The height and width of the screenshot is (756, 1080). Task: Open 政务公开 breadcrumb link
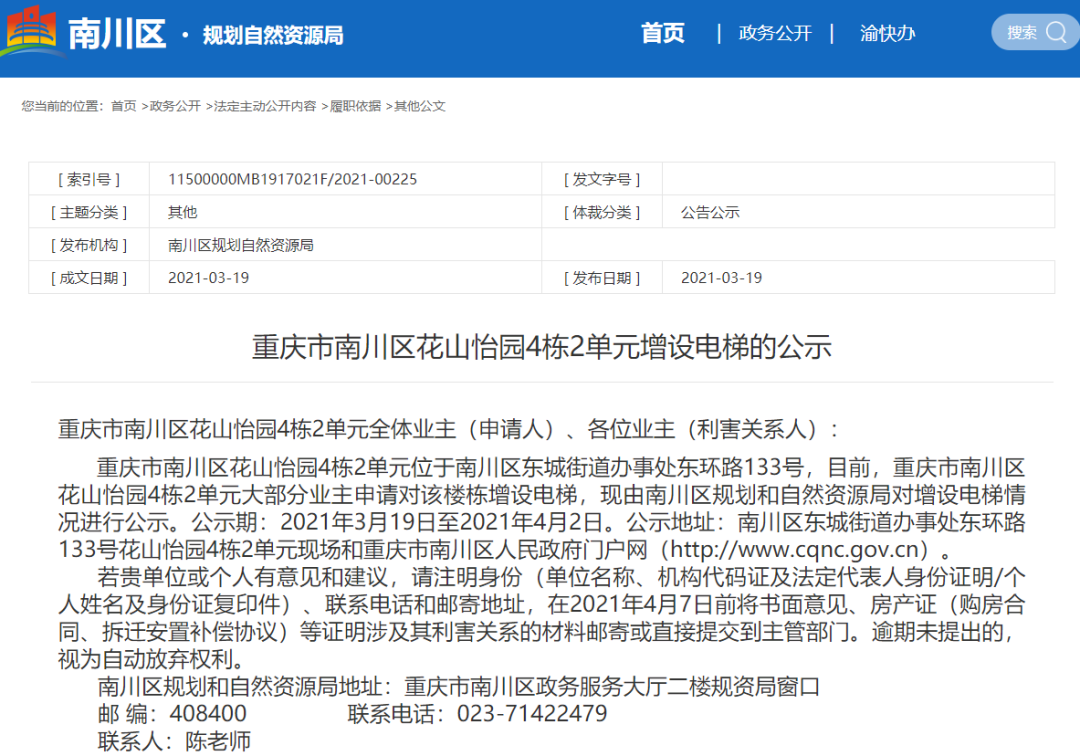pyautogui.click(x=175, y=106)
